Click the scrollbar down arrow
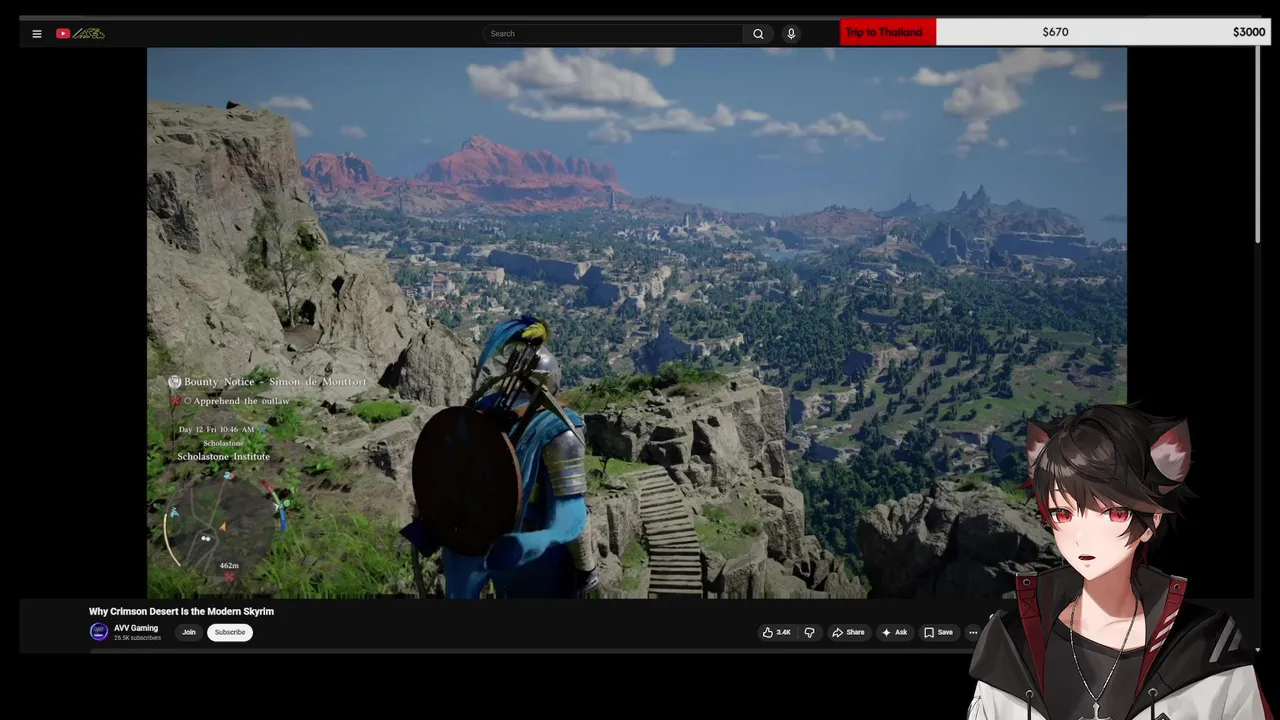Image resolution: width=1280 pixels, height=720 pixels. [1258, 649]
